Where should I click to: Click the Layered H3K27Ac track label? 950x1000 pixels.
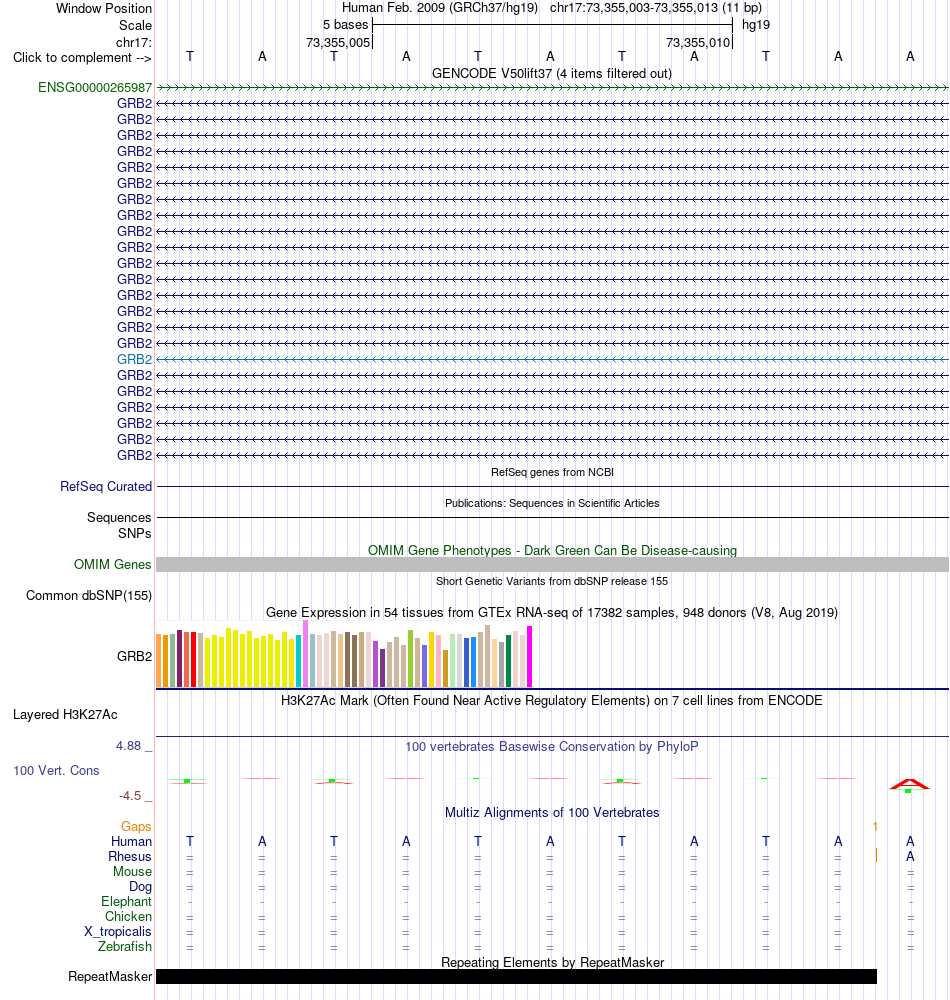(x=65, y=714)
